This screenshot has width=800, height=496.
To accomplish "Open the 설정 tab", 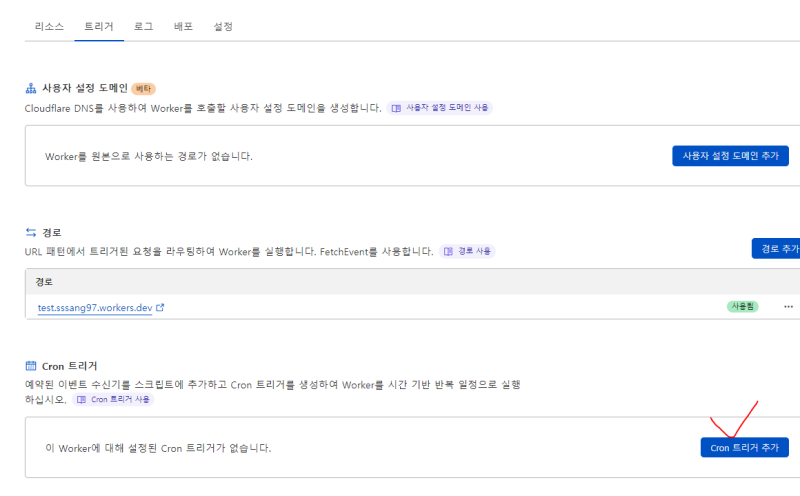I will (x=223, y=26).
